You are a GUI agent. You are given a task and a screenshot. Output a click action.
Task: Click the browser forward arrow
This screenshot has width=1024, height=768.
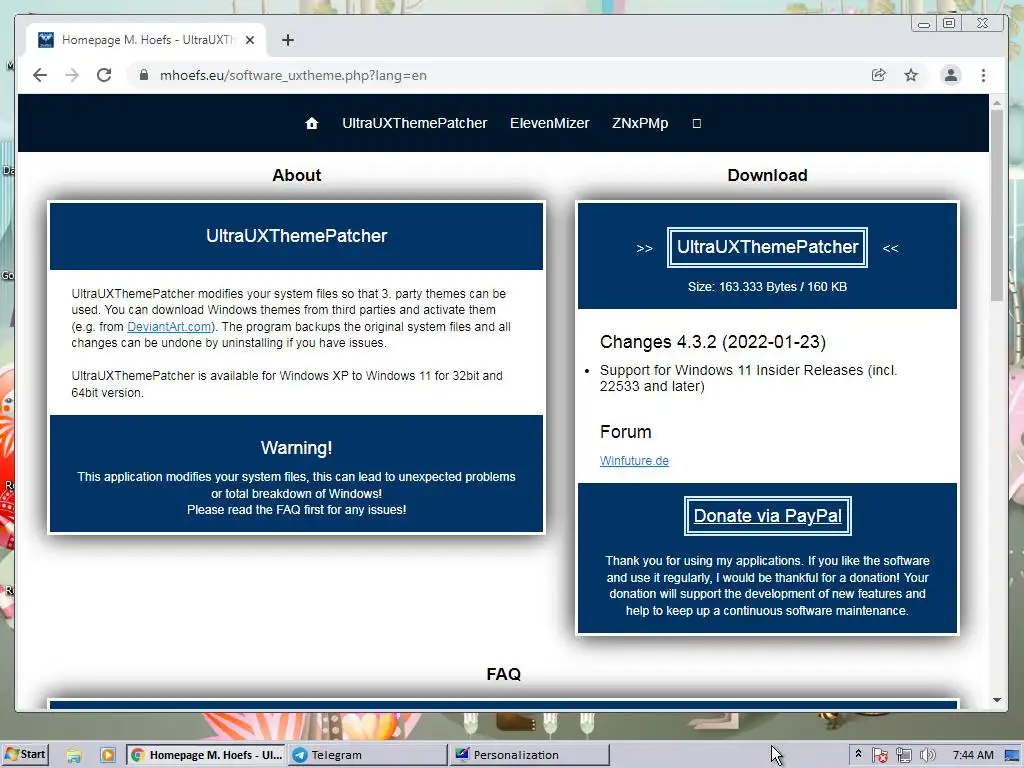tap(72, 75)
